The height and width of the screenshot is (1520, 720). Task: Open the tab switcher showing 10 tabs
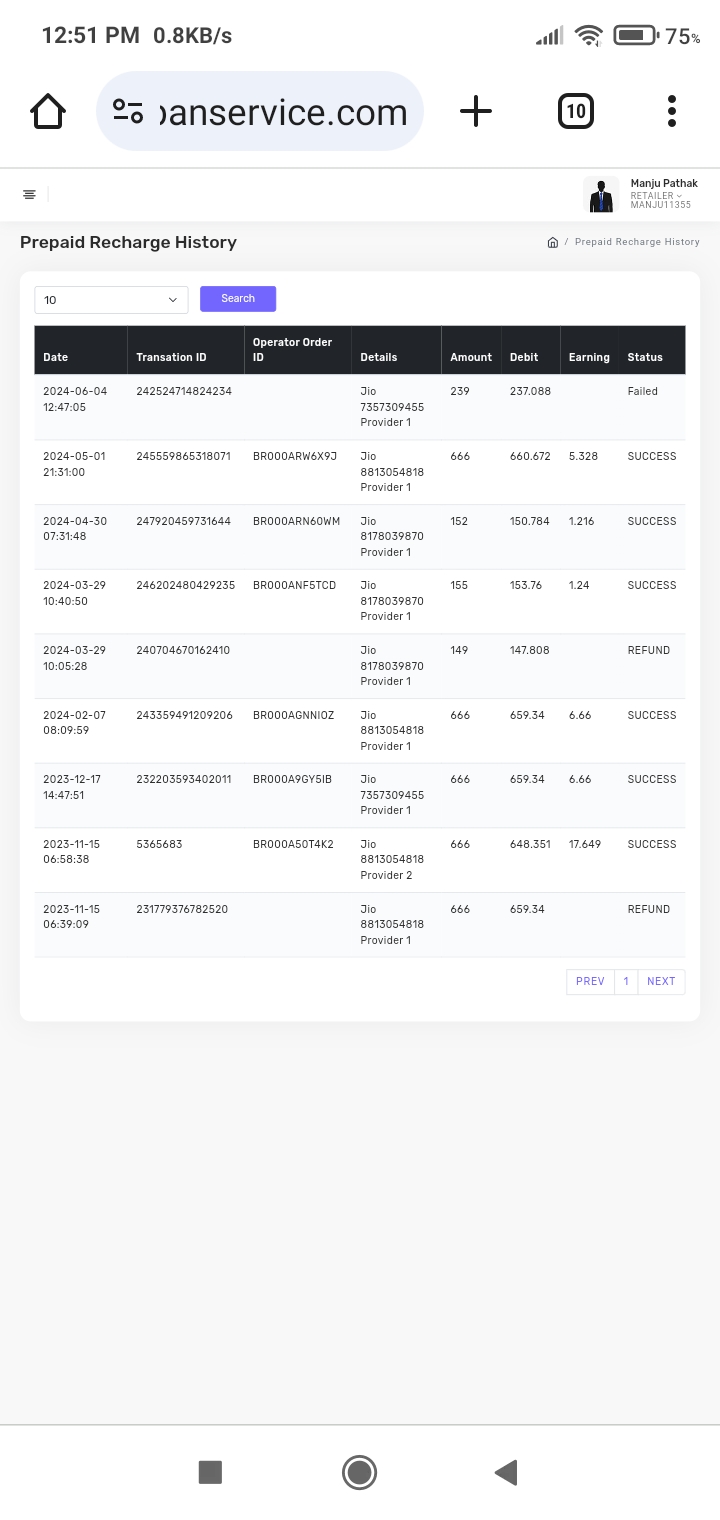576,111
